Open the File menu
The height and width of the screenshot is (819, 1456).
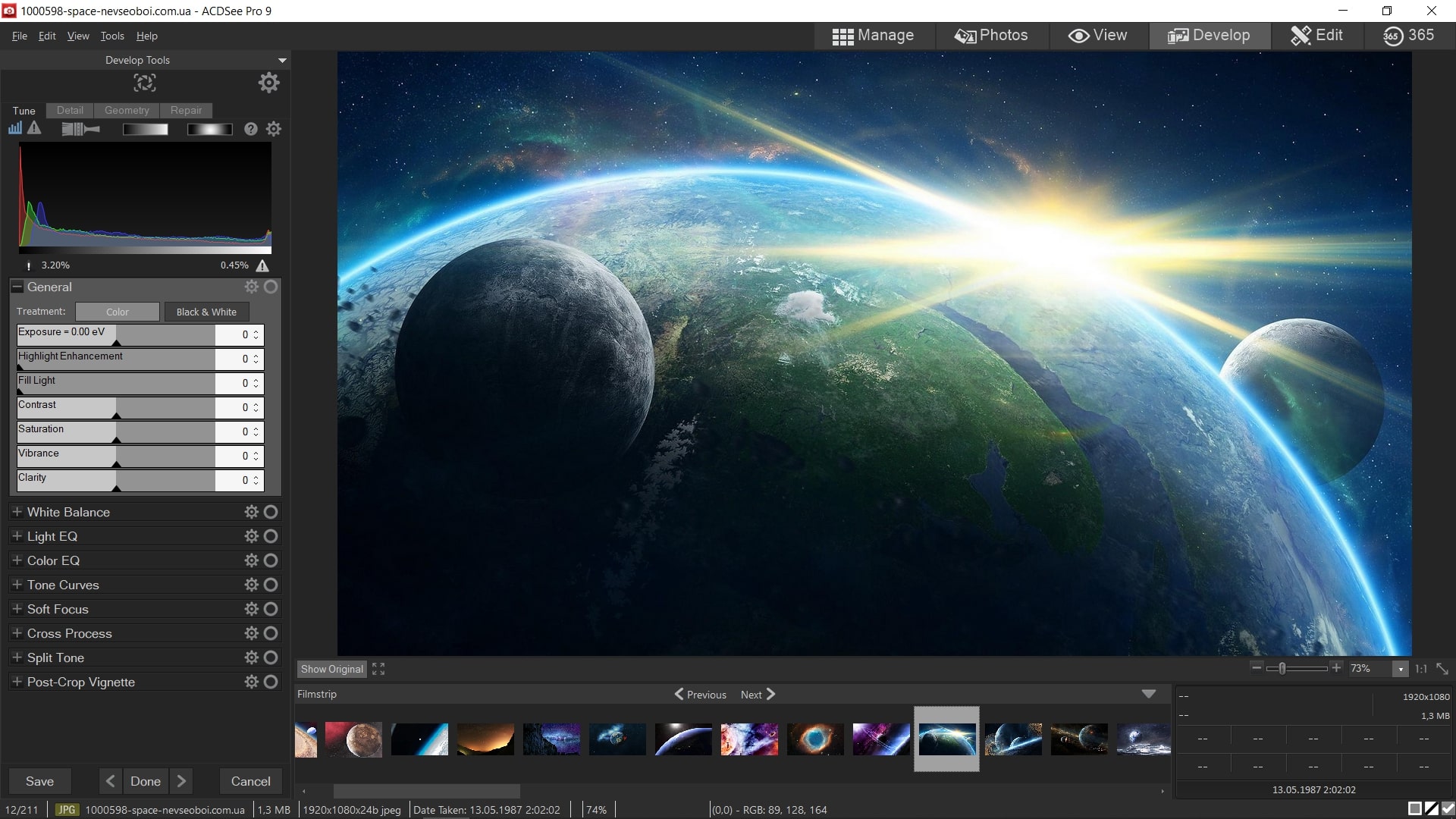20,36
